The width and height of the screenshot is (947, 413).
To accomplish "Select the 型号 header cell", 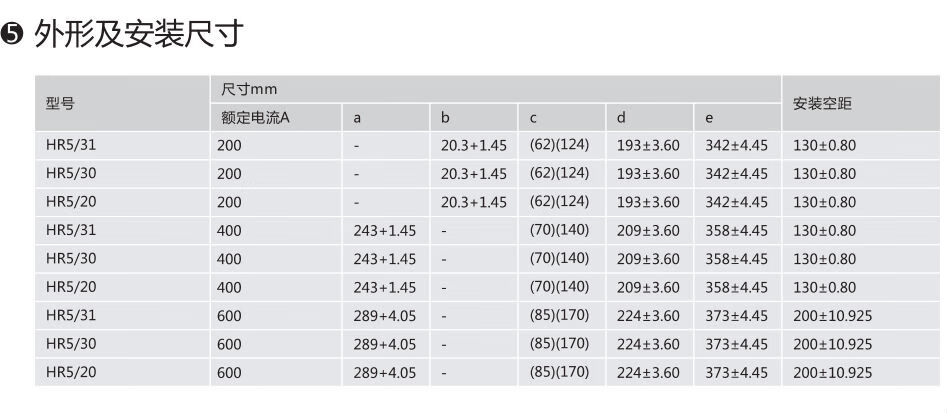I will 60,103.
